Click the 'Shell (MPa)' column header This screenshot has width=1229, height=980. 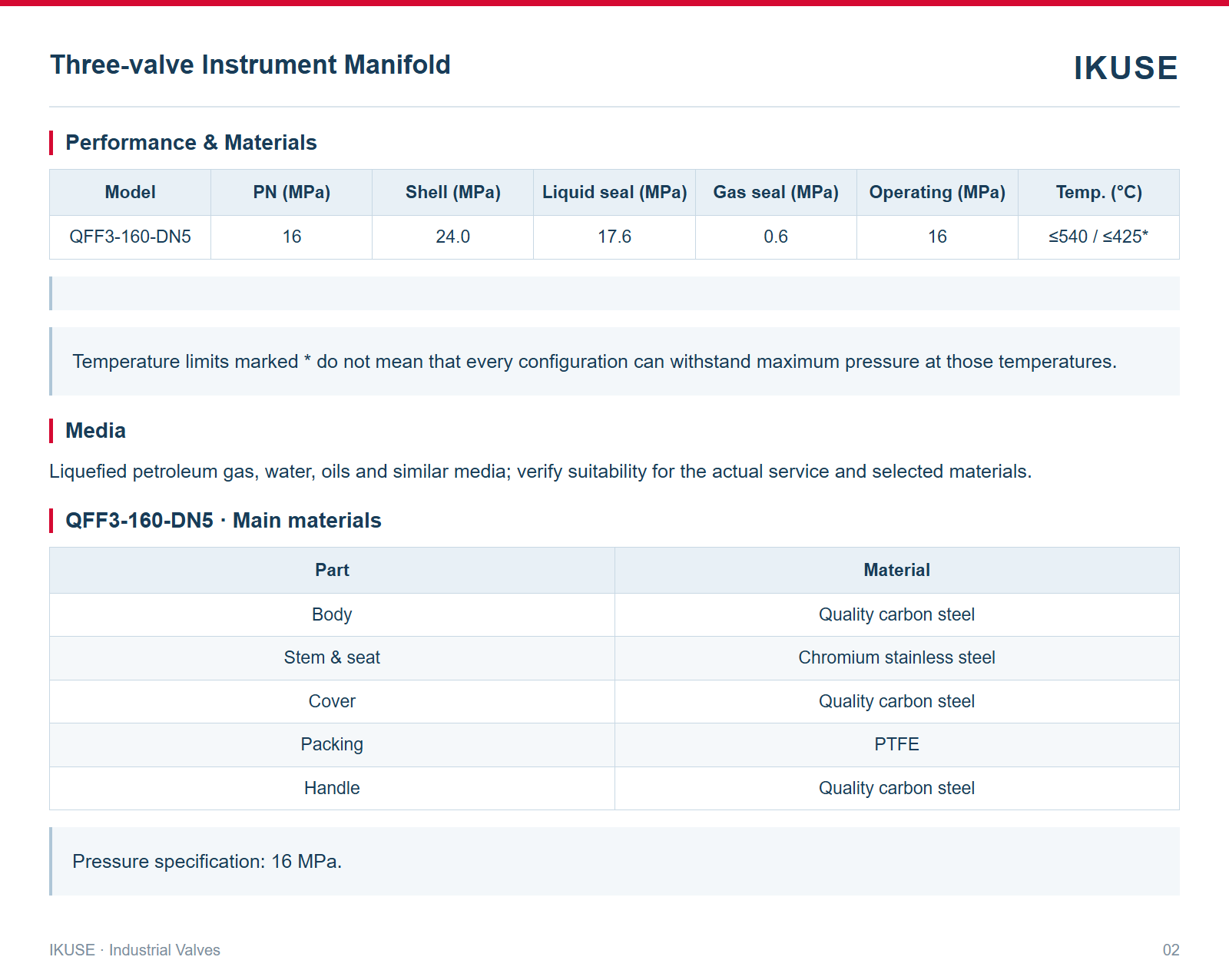click(453, 192)
